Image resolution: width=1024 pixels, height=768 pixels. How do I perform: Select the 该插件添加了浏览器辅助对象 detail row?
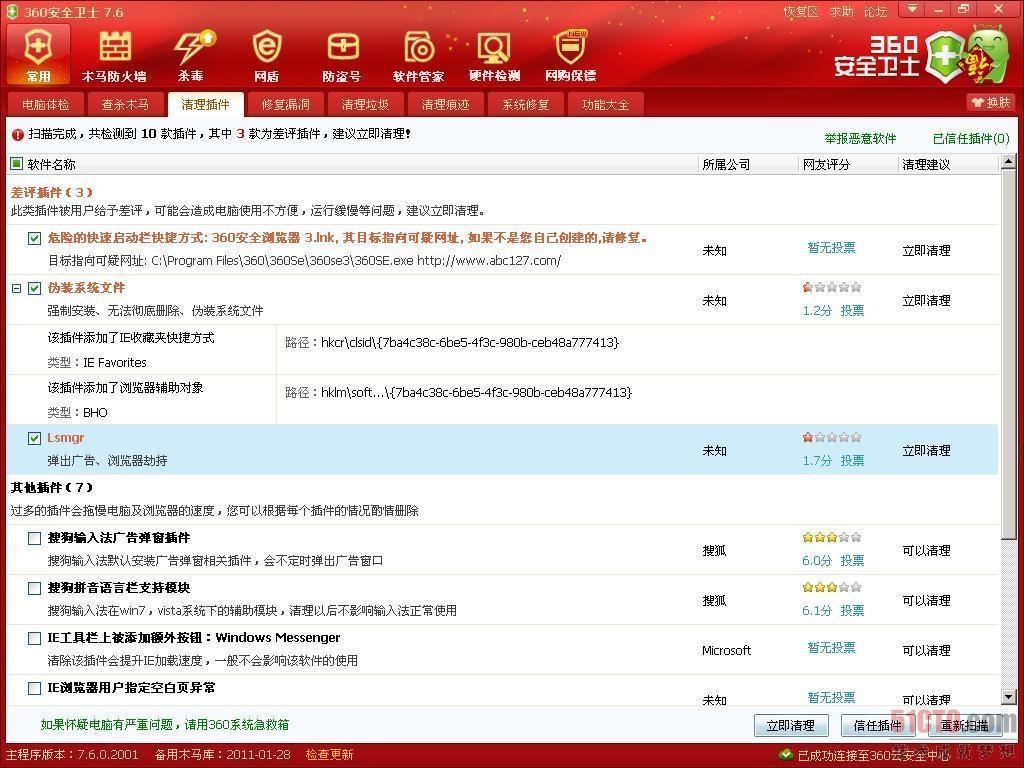pyautogui.click(x=502, y=400)
